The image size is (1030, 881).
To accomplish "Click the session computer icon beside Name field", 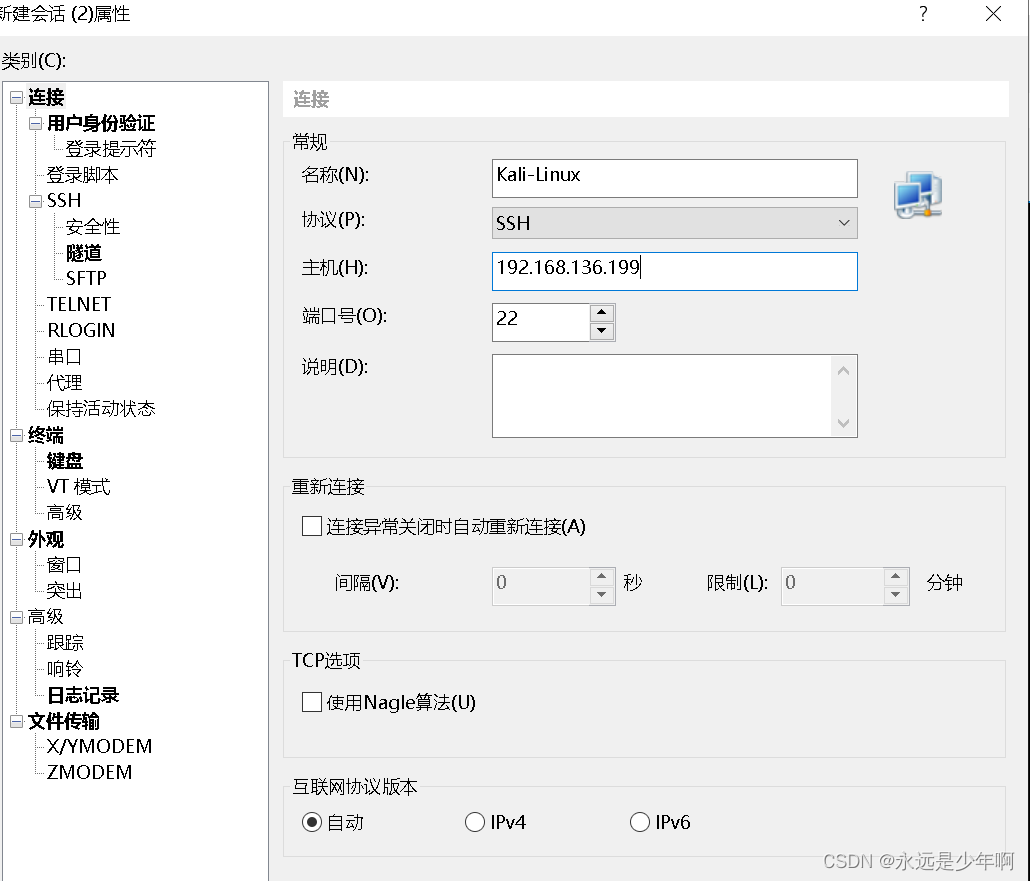I will click(917, 196).
